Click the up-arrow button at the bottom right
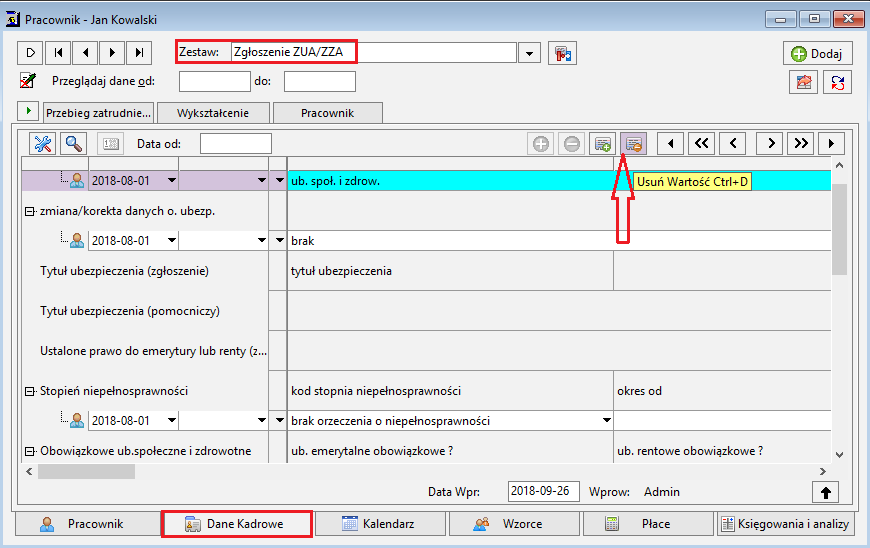Viewport: 870px width, 548px height. tap(826, 492)
